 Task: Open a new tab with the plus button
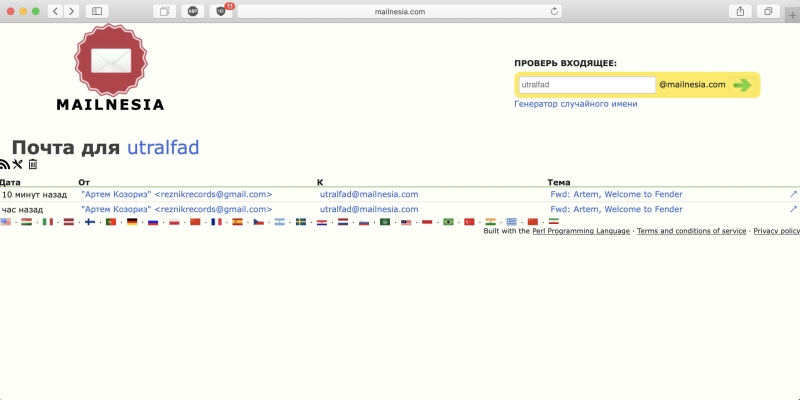point(792,11)
